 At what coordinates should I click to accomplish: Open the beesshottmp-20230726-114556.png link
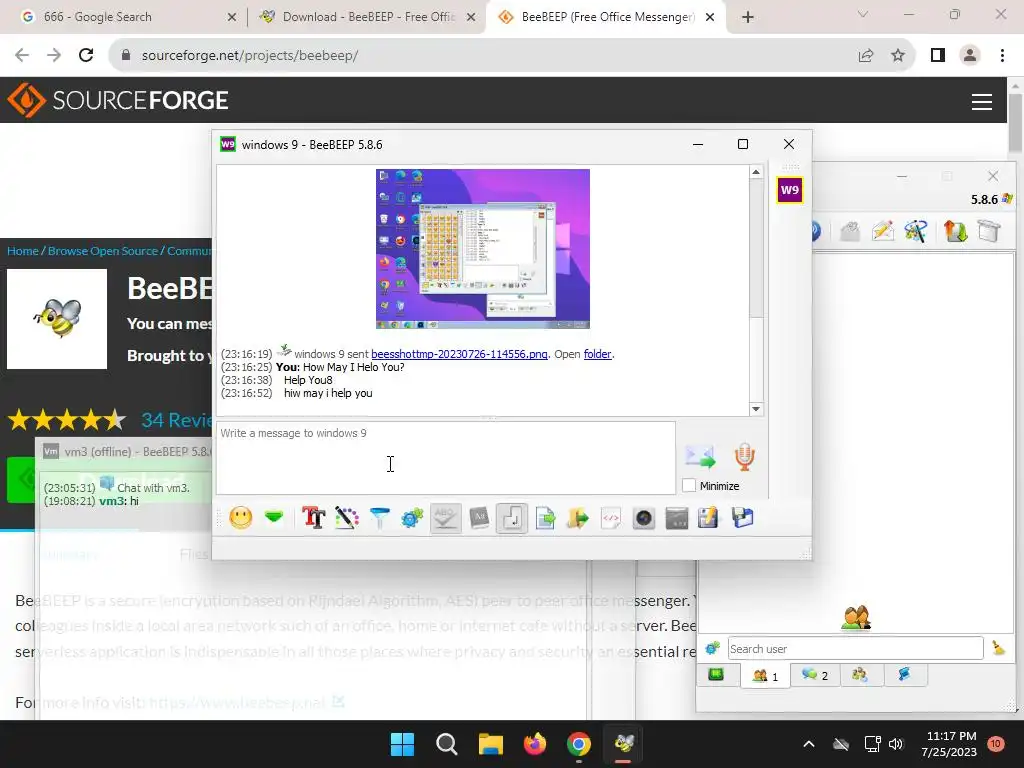[x=459, y=354]
